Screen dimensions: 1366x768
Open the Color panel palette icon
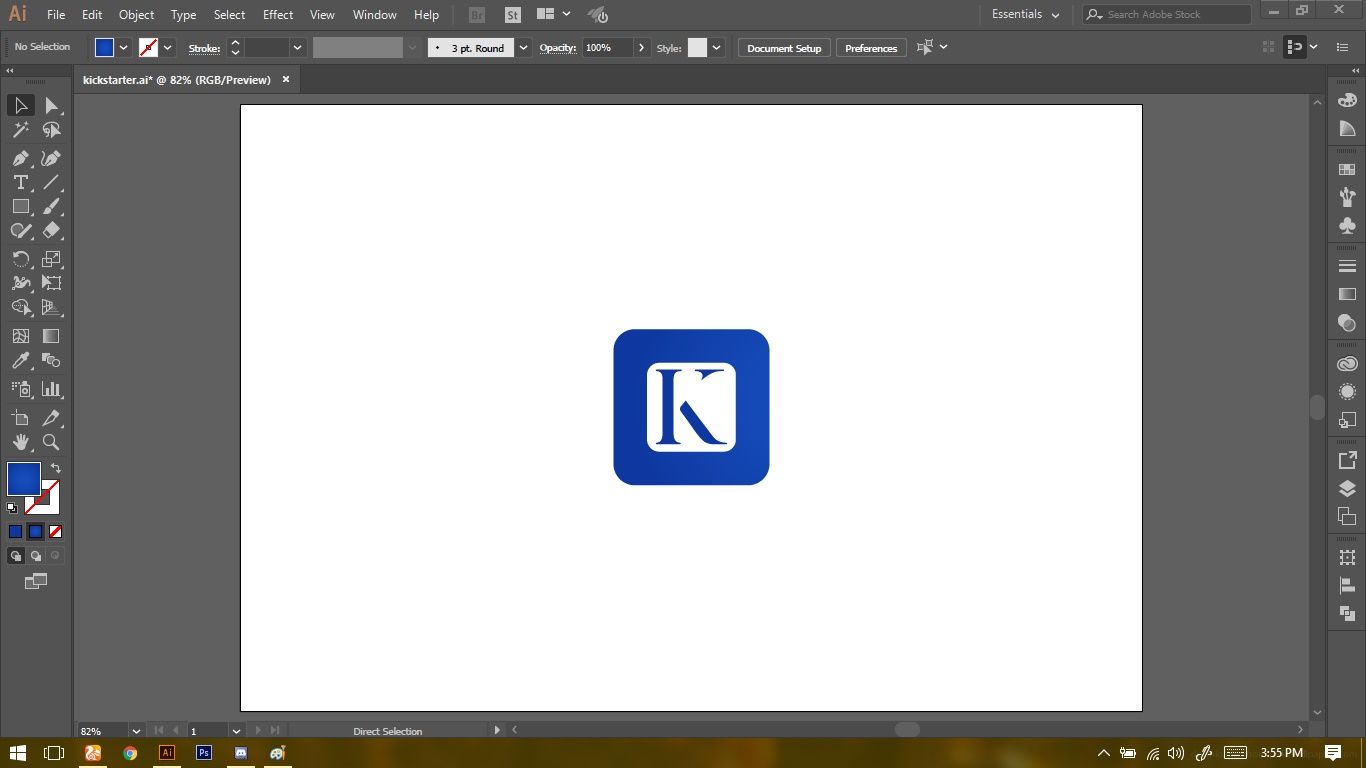(1347, 100)
